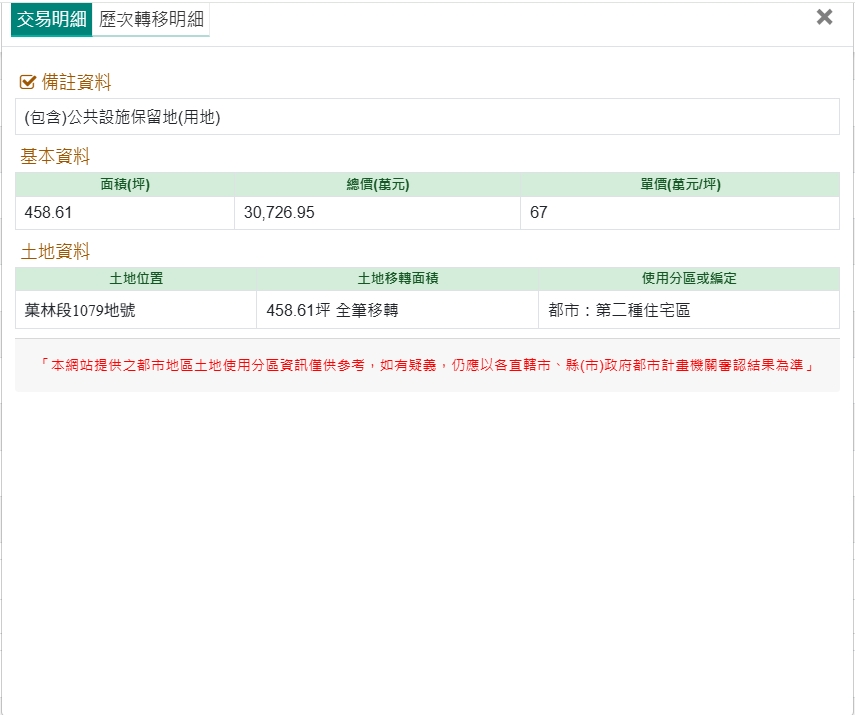Select the 菓林段1079地號 land location cell
Screen dimensions: 855x715
[x=80, y=310]
